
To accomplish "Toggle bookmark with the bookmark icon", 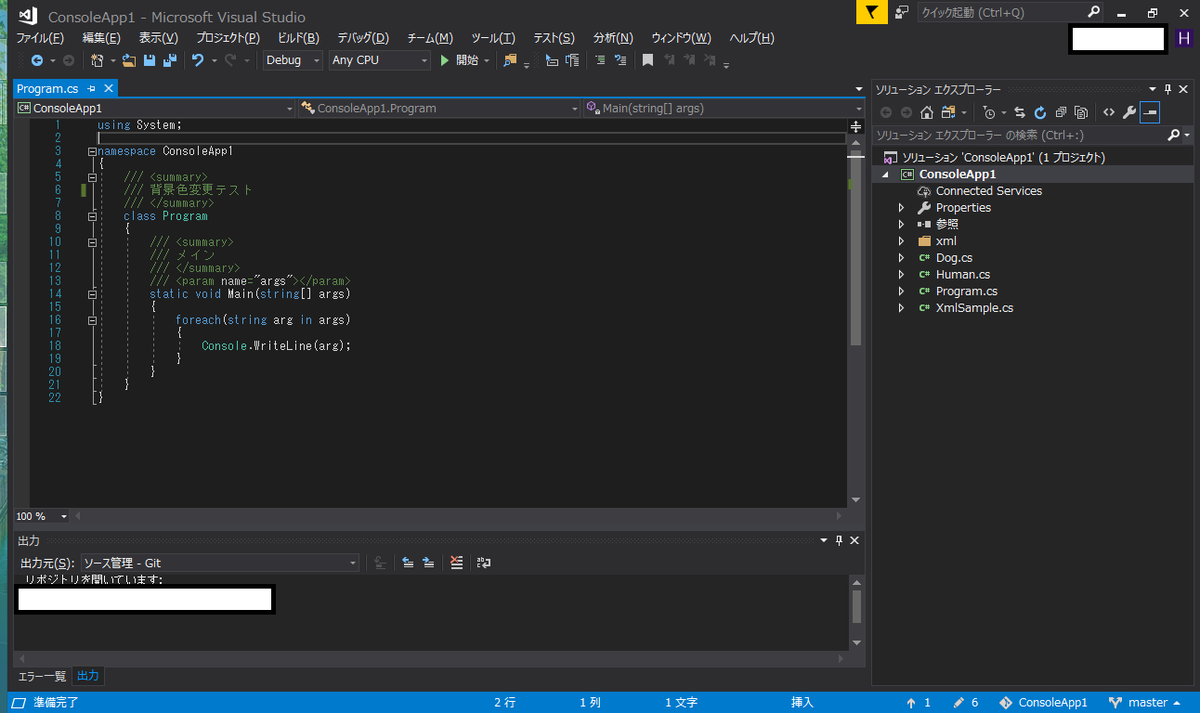I will 647,60.
